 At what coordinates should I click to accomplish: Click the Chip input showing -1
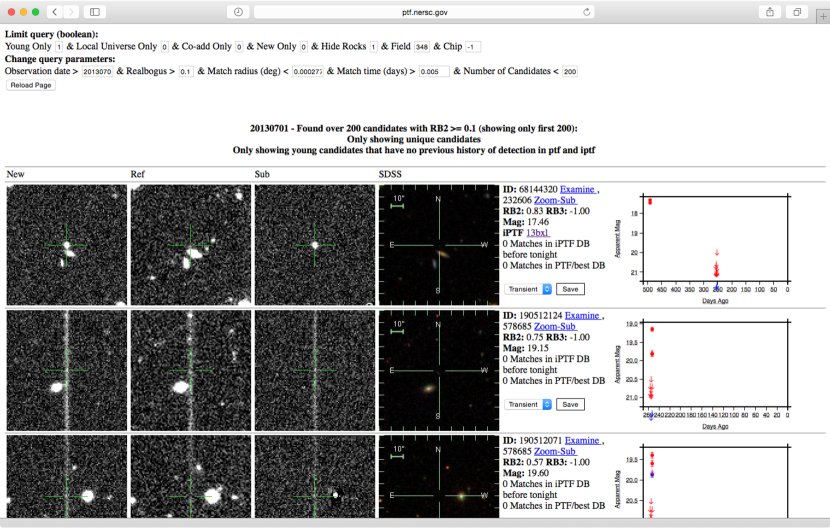[x=473, y=47]
